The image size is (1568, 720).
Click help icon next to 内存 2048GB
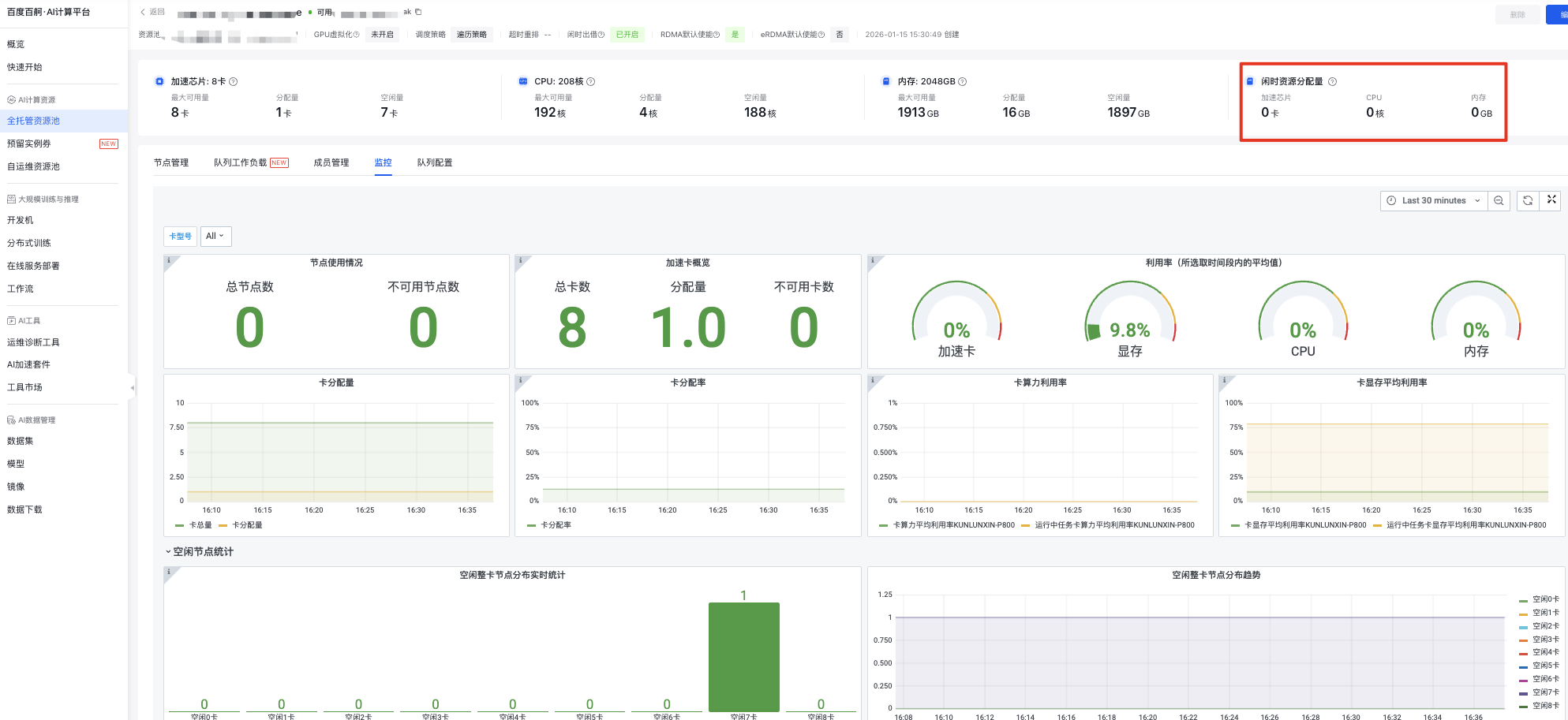point(963,82)
